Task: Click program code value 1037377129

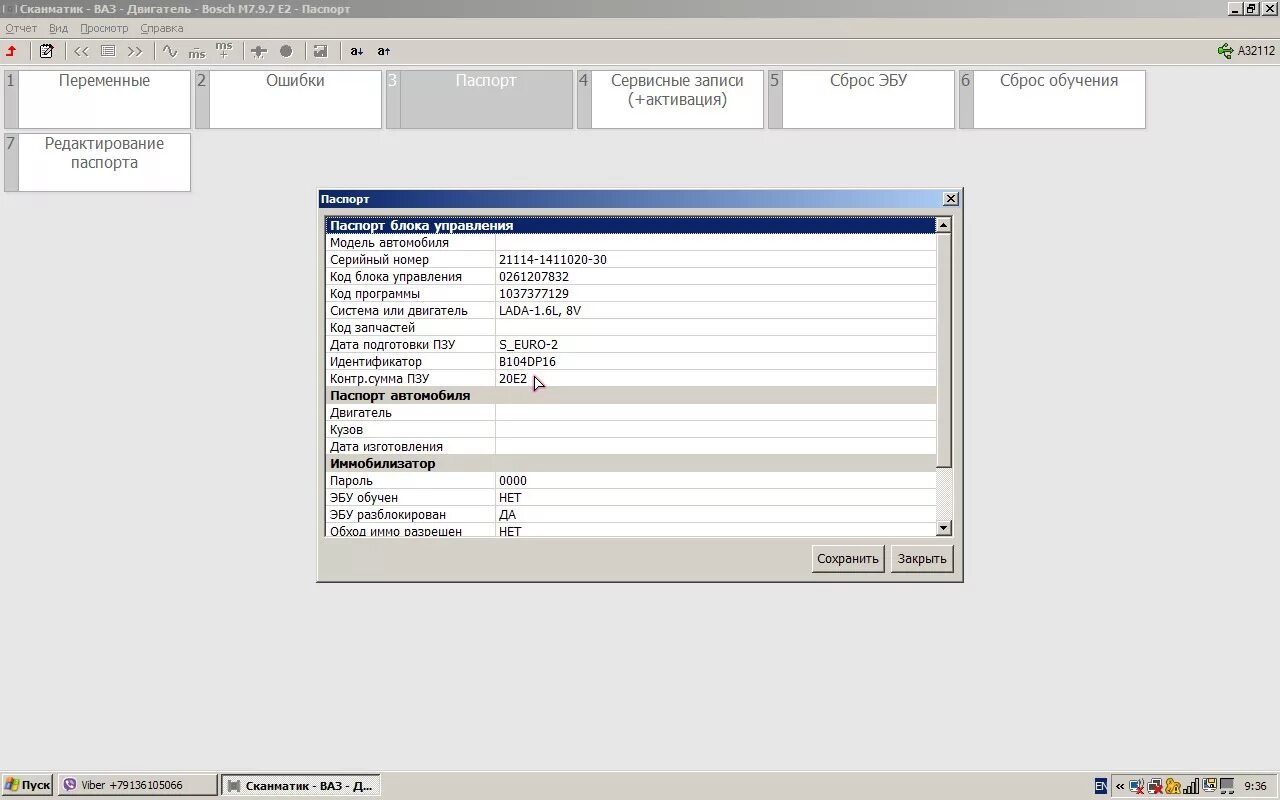Action: [x=534, y=294]
